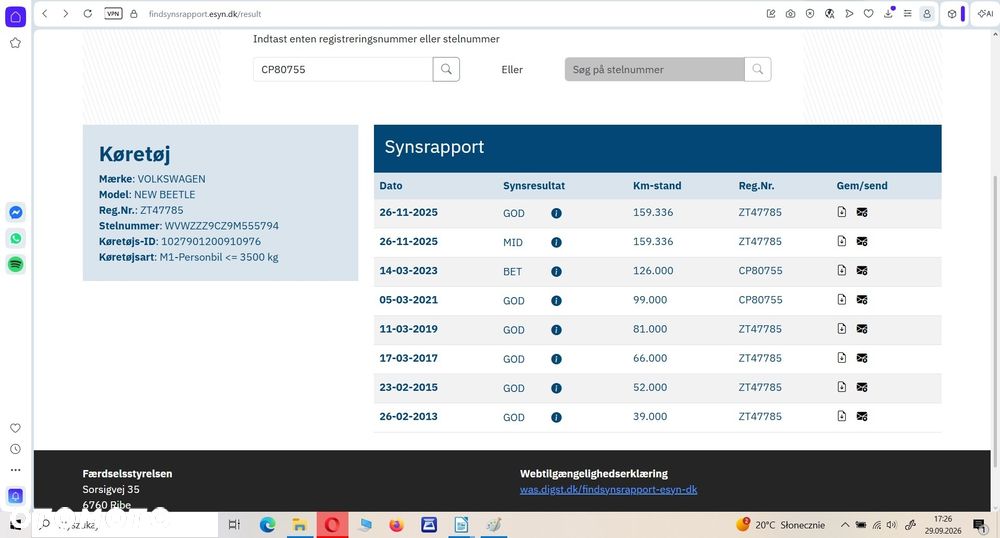Viewport: 1000px width, 538px height.
Task: Open the page translate globe icon
Action: (x=830, y=13)
